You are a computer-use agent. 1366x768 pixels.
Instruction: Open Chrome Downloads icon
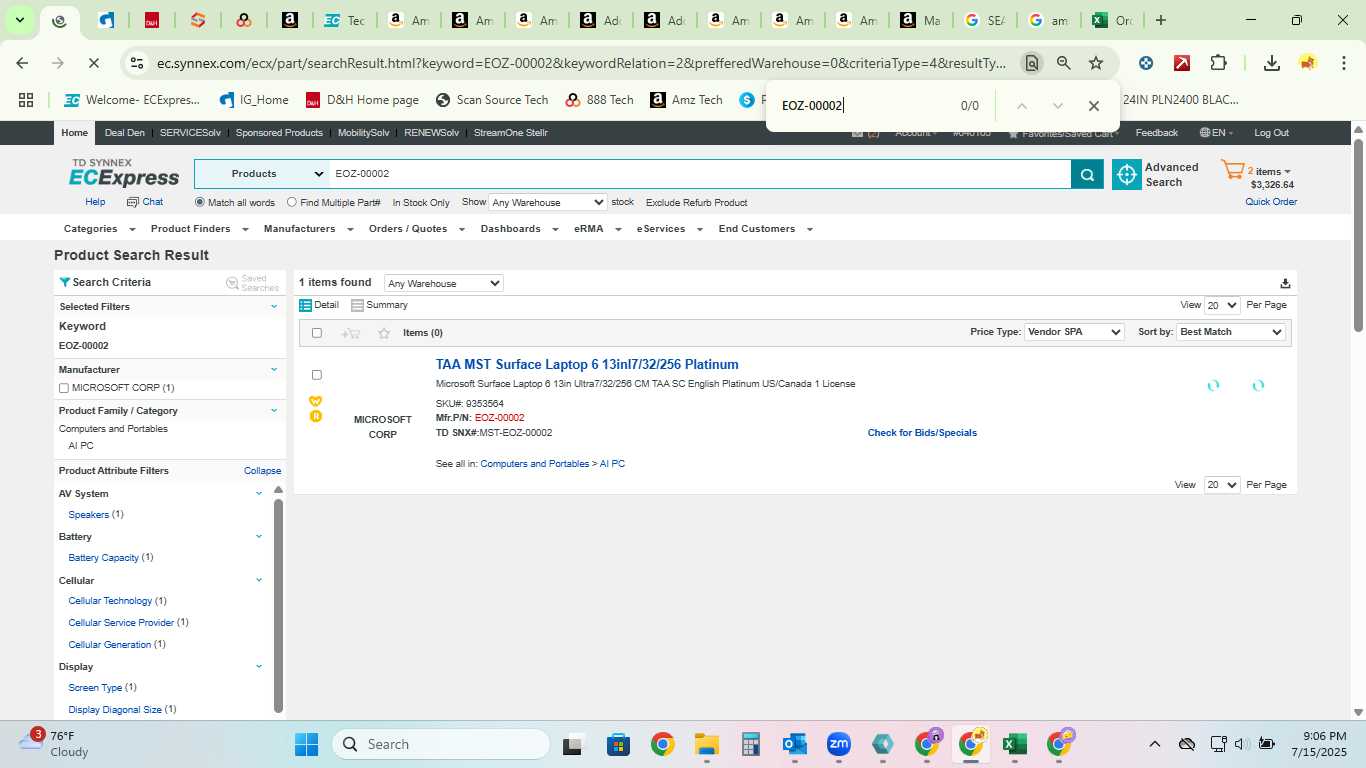tap(1272, 63)
